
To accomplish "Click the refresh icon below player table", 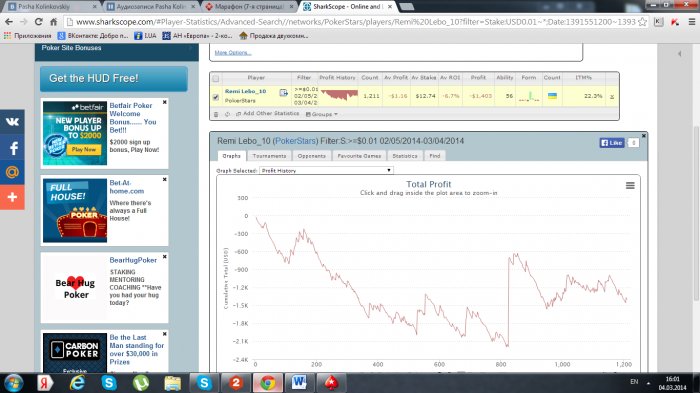I will [227, 114].
